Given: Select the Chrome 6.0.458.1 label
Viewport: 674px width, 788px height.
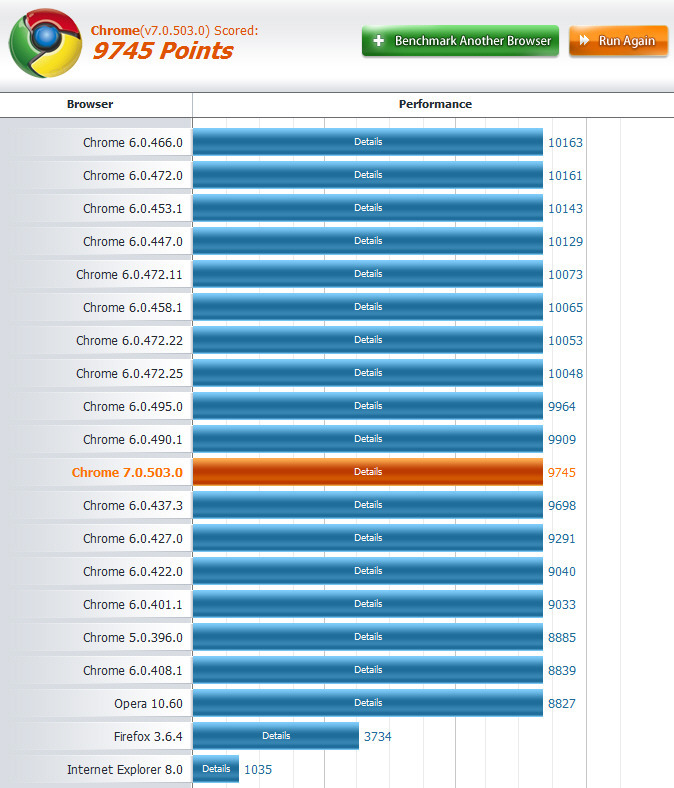Looking at the screenshot, I should [133, 308].
